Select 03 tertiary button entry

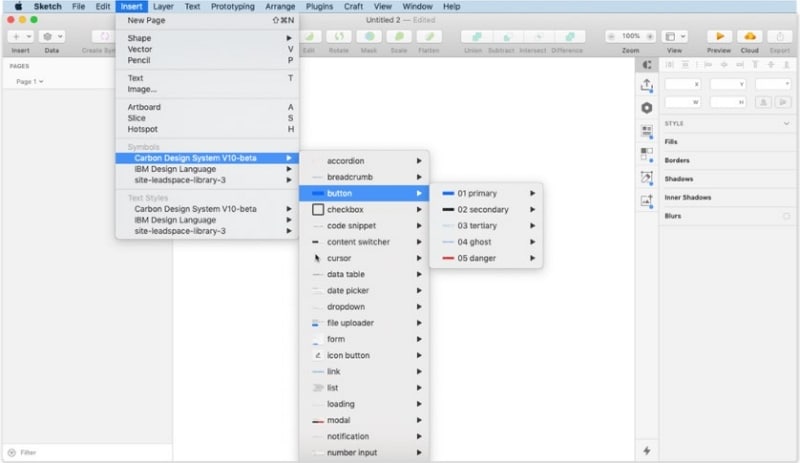click(486, 226)
